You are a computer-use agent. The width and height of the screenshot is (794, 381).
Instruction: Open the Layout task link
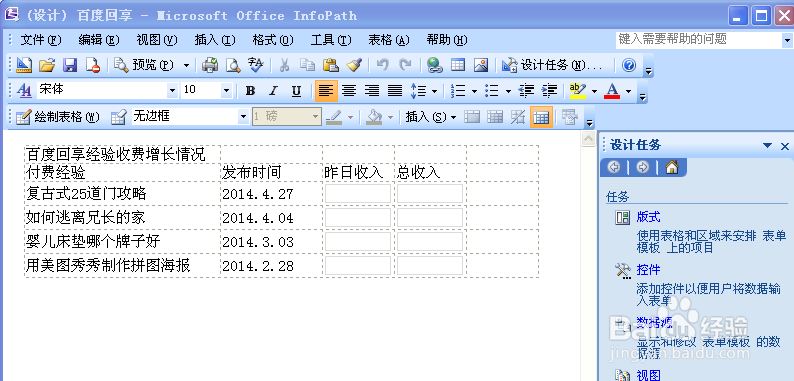click(648, 217)
